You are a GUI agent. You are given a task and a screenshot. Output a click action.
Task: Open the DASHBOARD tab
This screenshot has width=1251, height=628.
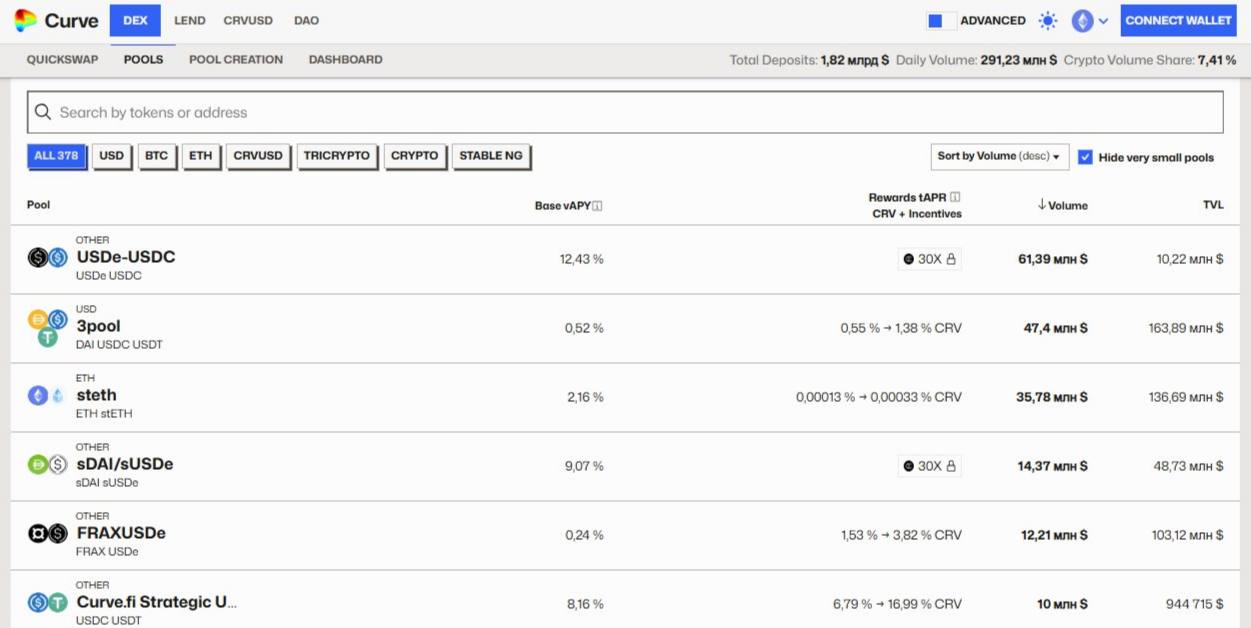click(x=345, y=60)
